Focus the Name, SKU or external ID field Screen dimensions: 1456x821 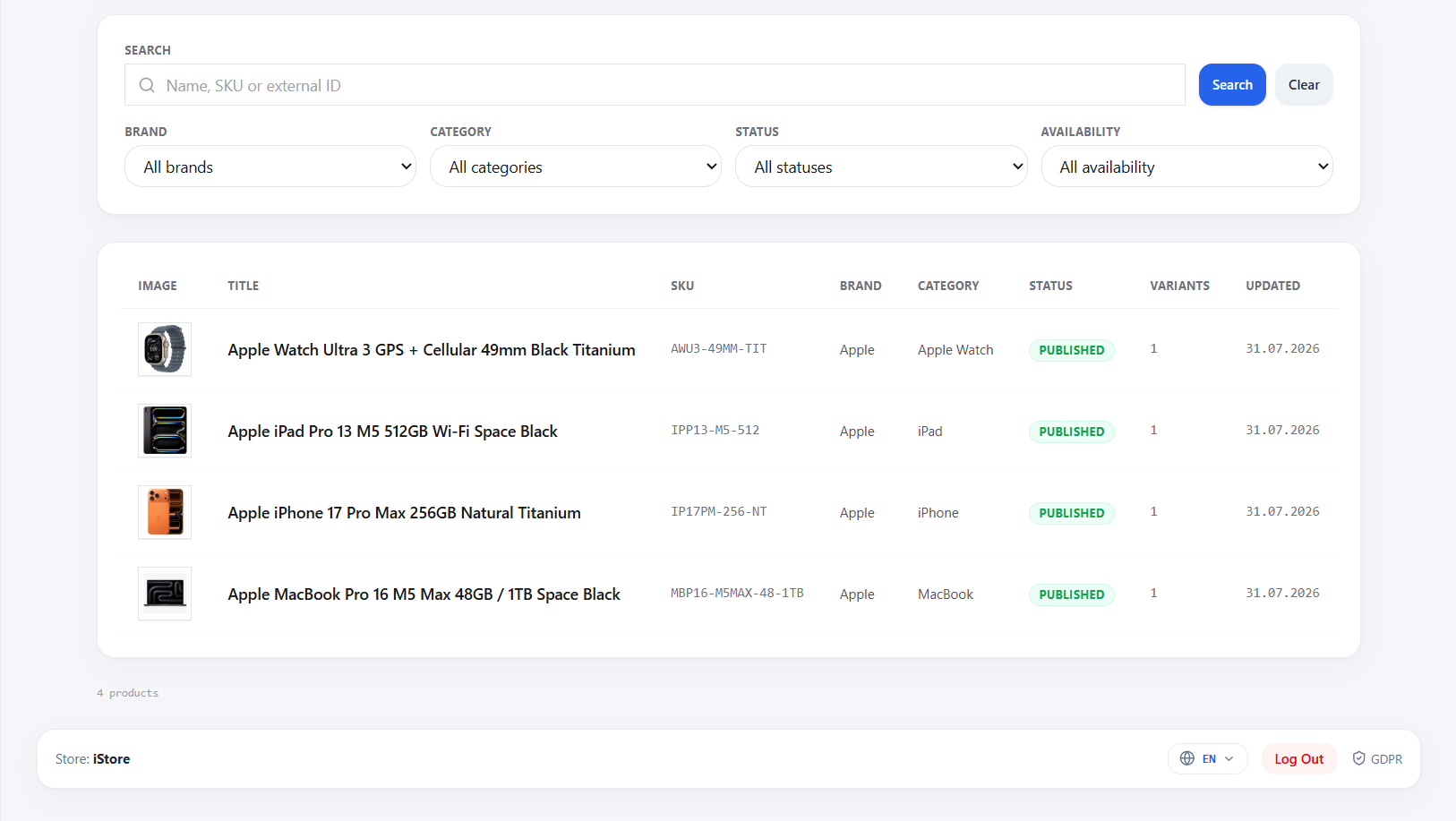655,85
